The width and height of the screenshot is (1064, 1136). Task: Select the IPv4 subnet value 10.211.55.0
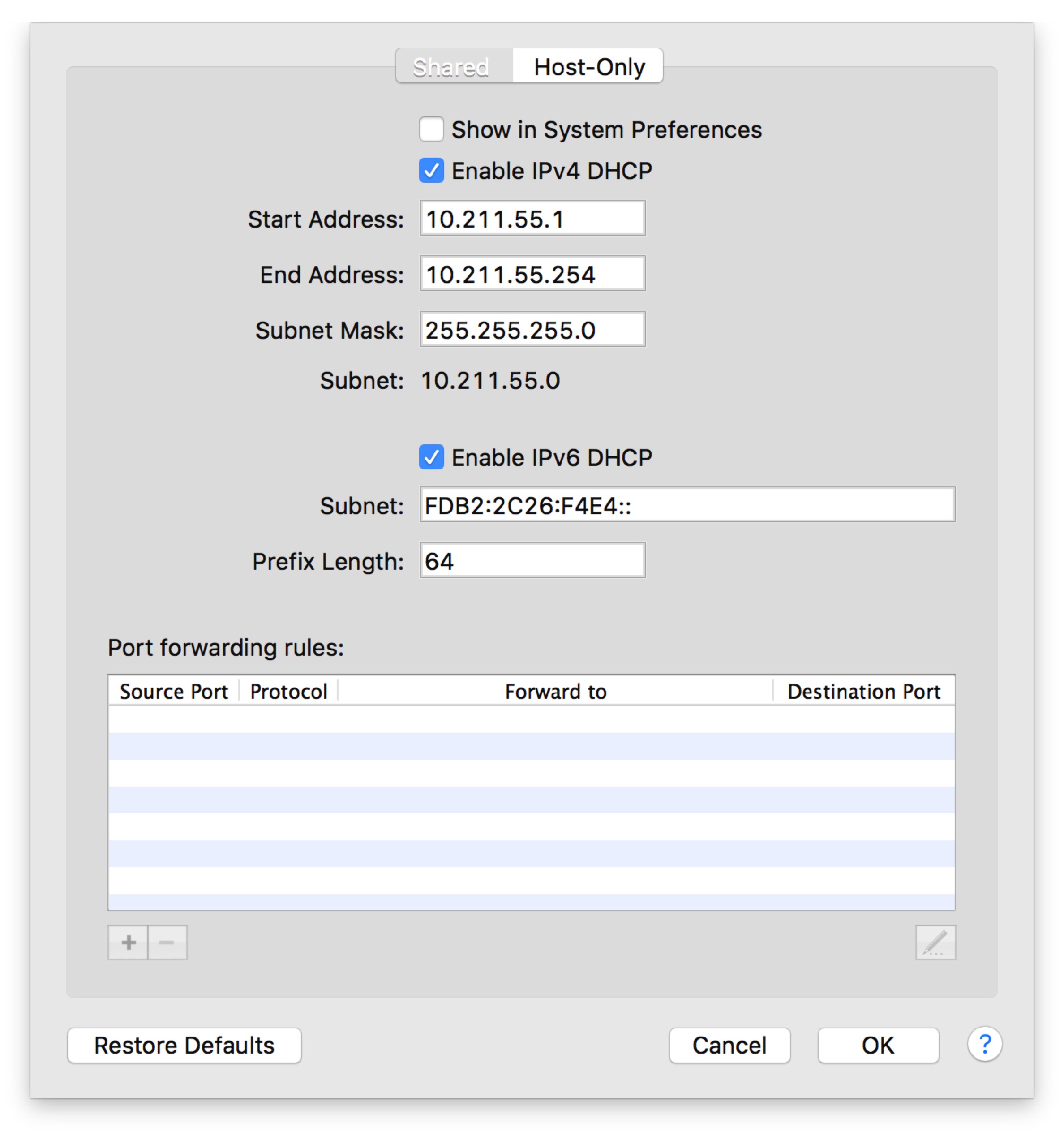click(x=491, y=381)
